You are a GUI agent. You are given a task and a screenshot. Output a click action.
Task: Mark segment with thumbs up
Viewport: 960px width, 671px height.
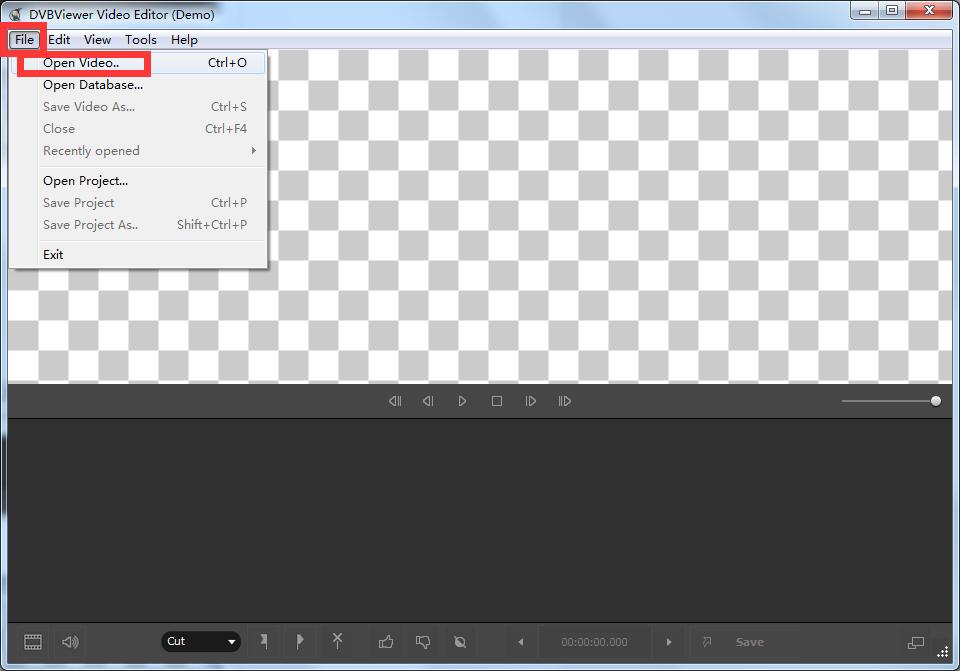386,642
